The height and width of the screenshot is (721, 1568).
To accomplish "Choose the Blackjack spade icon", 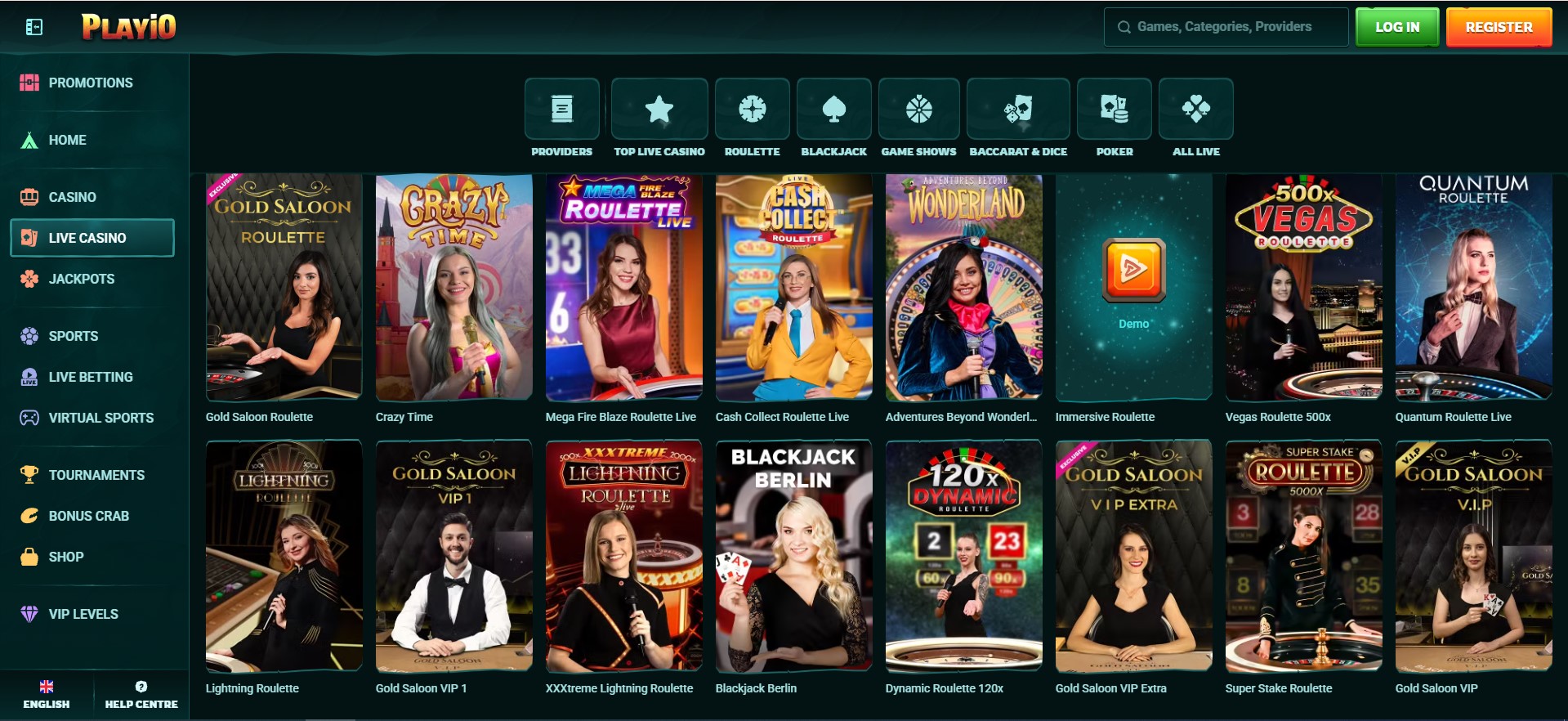I will click(x=833, y=110).
